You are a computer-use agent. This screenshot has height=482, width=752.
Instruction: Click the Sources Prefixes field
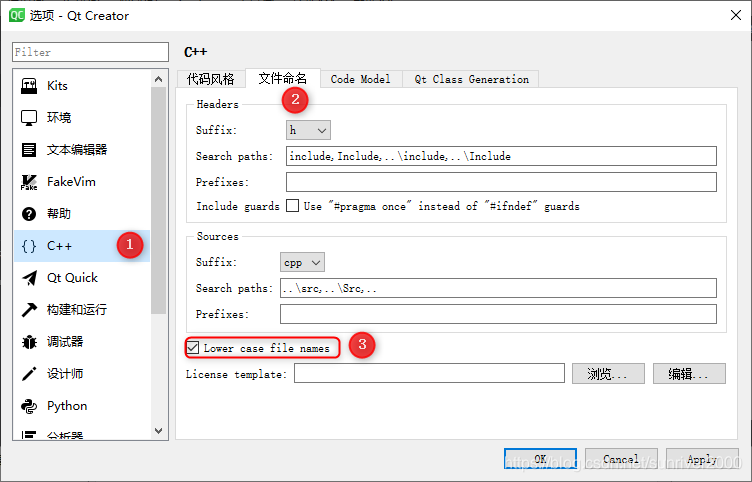[498, 314]
